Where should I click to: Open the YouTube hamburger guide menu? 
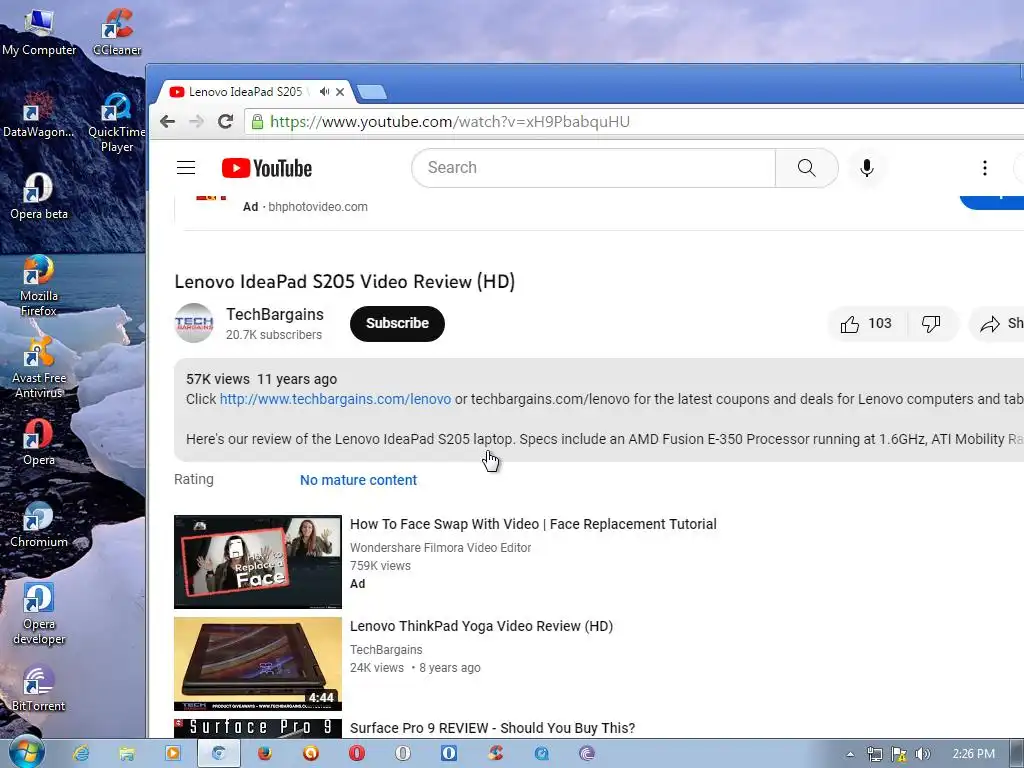(x=186, y=168)
